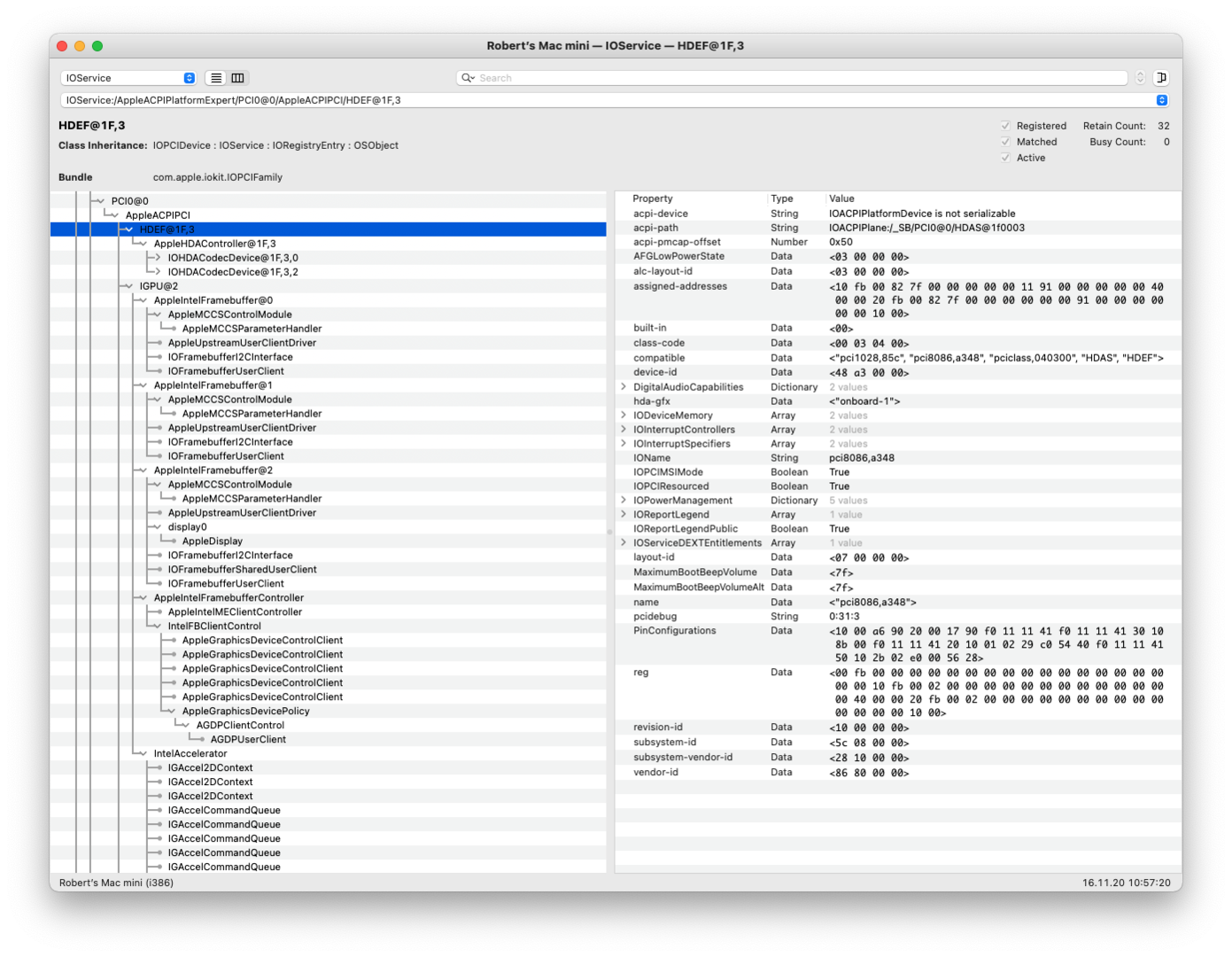The image size is (1232, 957).
Task: Switch to the column browser view
Action: pos(238,78)
